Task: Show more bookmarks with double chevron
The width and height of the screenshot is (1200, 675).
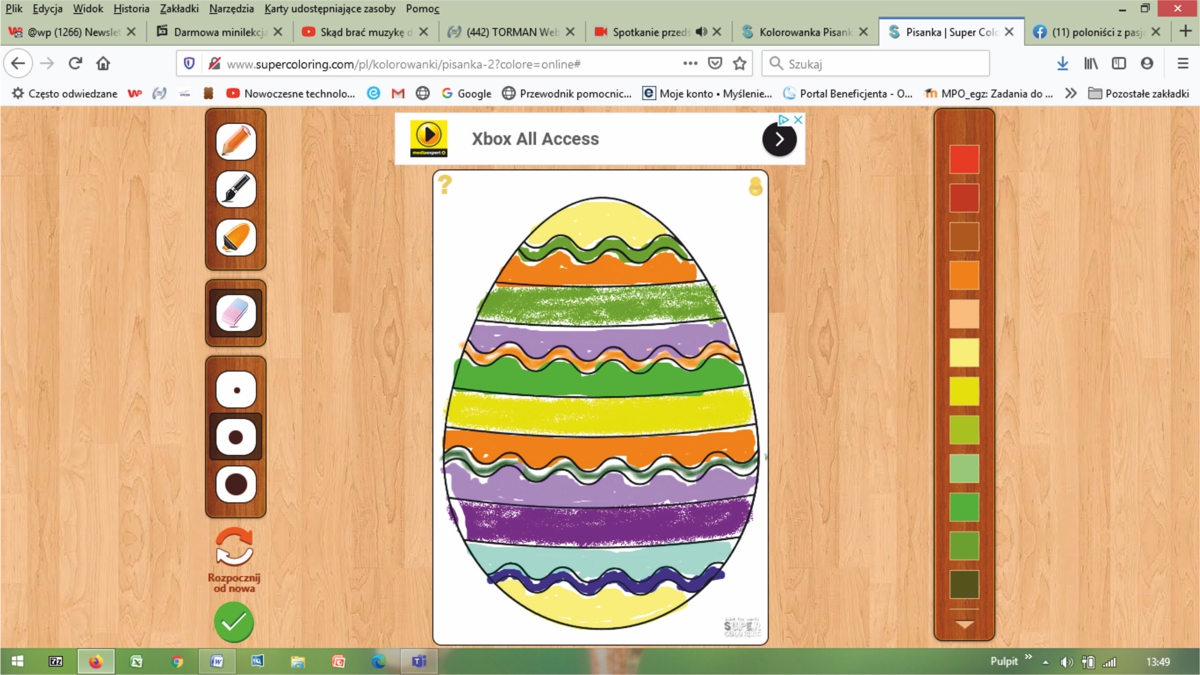Action: pos(1071,93)
